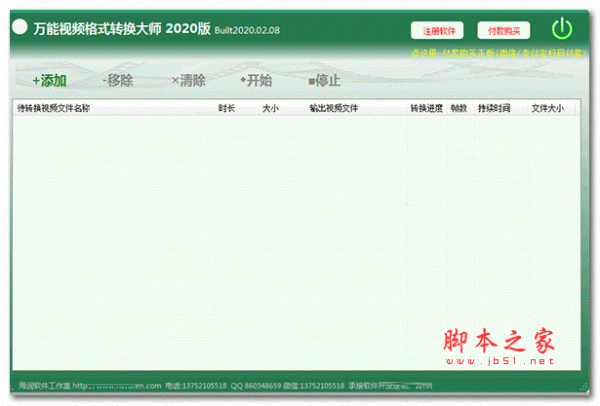Click 停止 to stop conversion
The height and width of the screenshot is (406, 600).
(x=324, y=80)
